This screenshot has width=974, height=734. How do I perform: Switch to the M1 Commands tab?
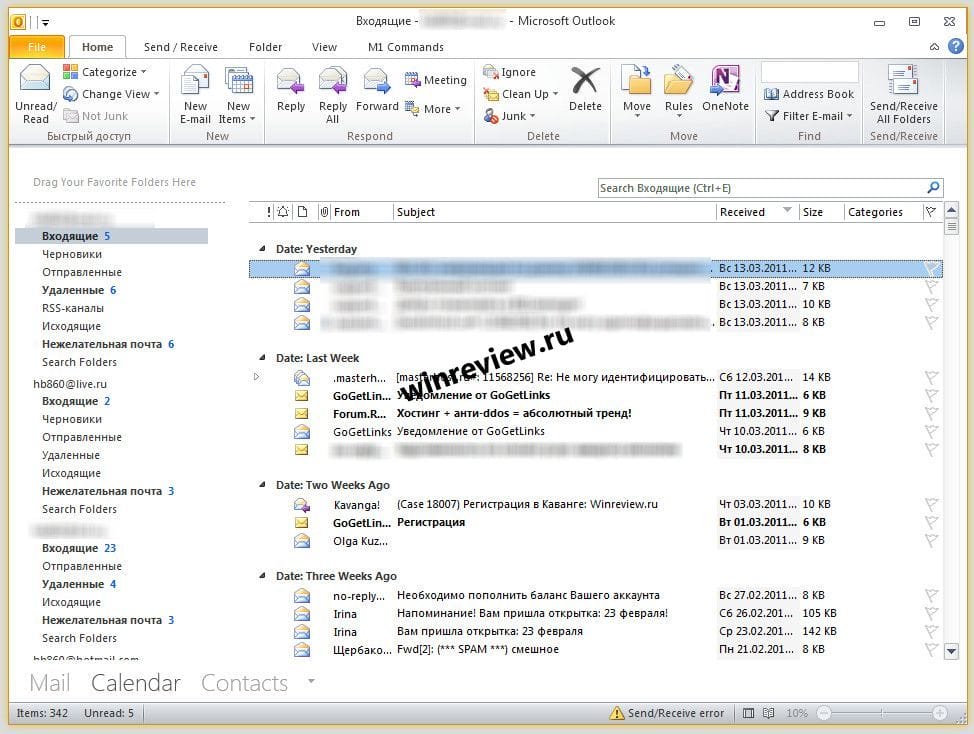click(406, 47)
